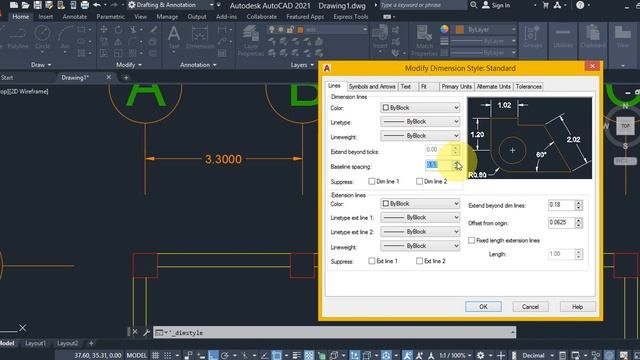Switch to the Text tab in dialog
Viewport: 640px width, 360px height.
(x=406, y=87)
